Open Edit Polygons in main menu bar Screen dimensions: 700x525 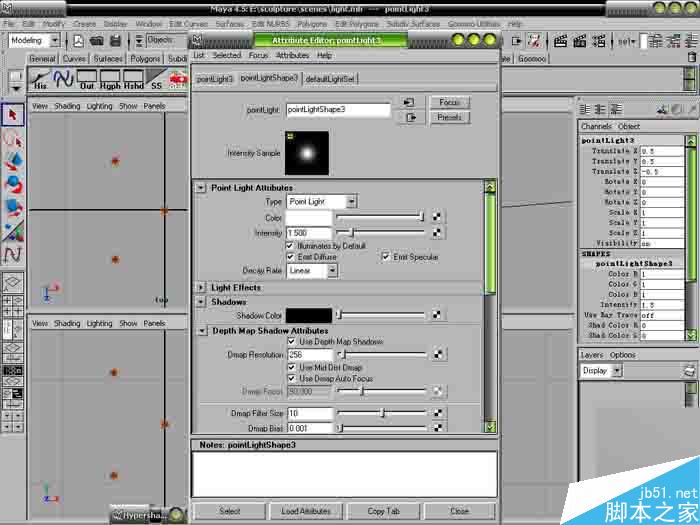pos(357,24)
